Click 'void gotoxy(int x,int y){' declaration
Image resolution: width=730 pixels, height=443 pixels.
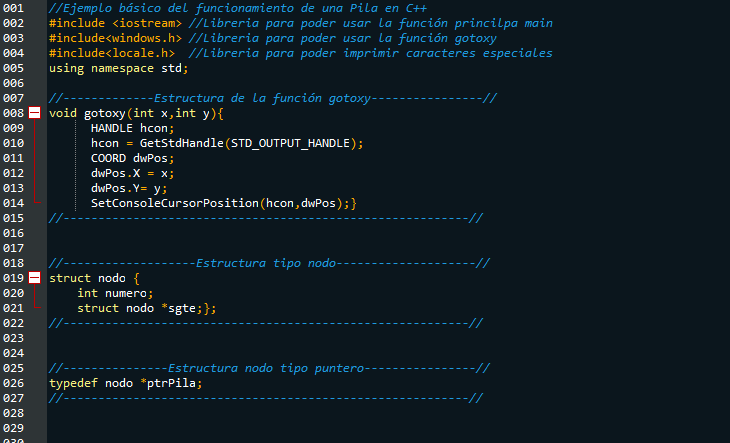click(x=136, y=113)
